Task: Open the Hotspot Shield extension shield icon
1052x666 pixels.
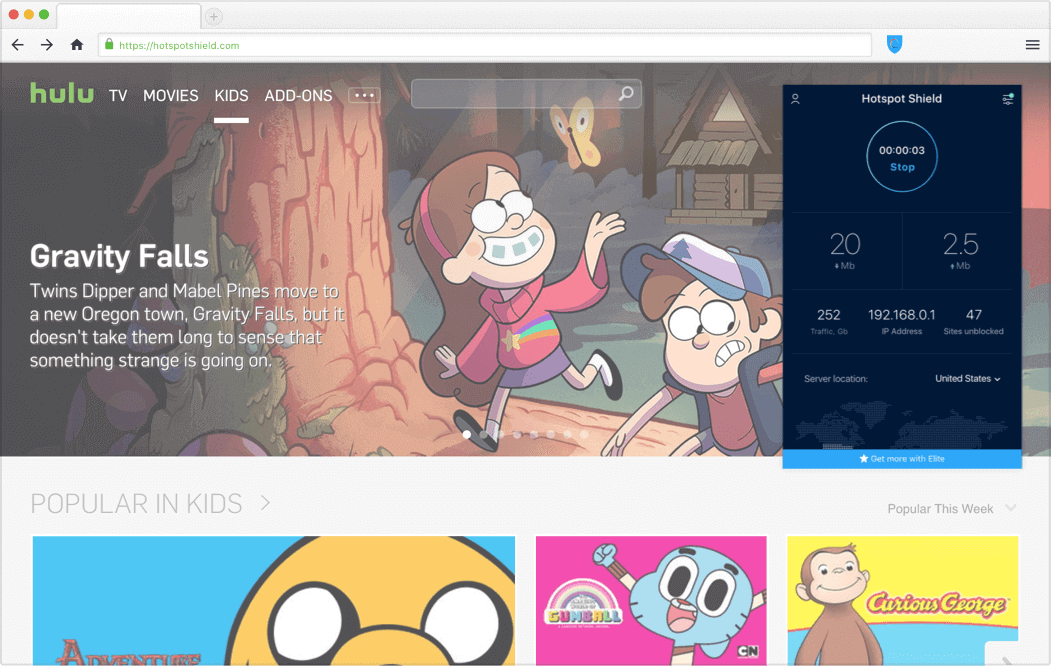Action: (x=894, y=44)
